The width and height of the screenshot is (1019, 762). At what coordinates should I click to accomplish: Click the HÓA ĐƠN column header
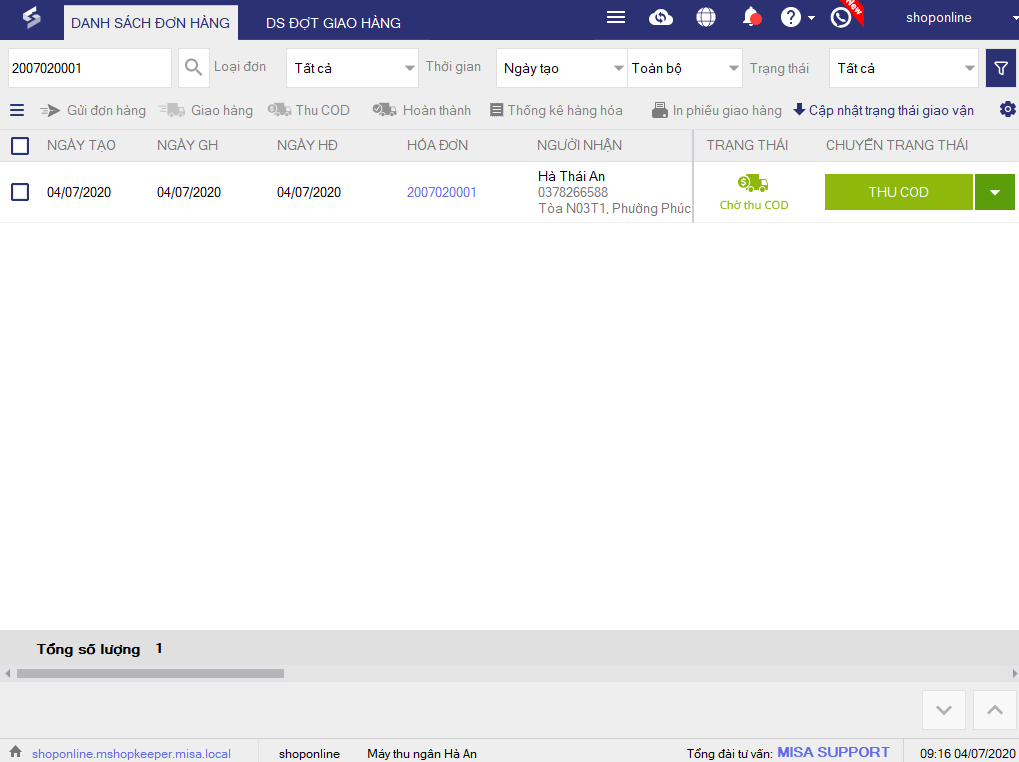(437, 146)
